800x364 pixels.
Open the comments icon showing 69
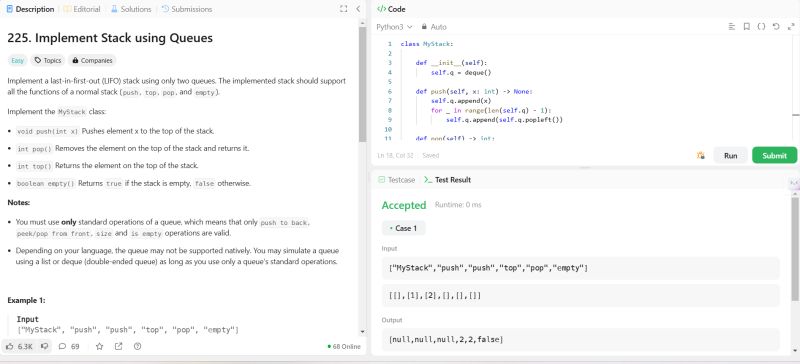(62, 346)
